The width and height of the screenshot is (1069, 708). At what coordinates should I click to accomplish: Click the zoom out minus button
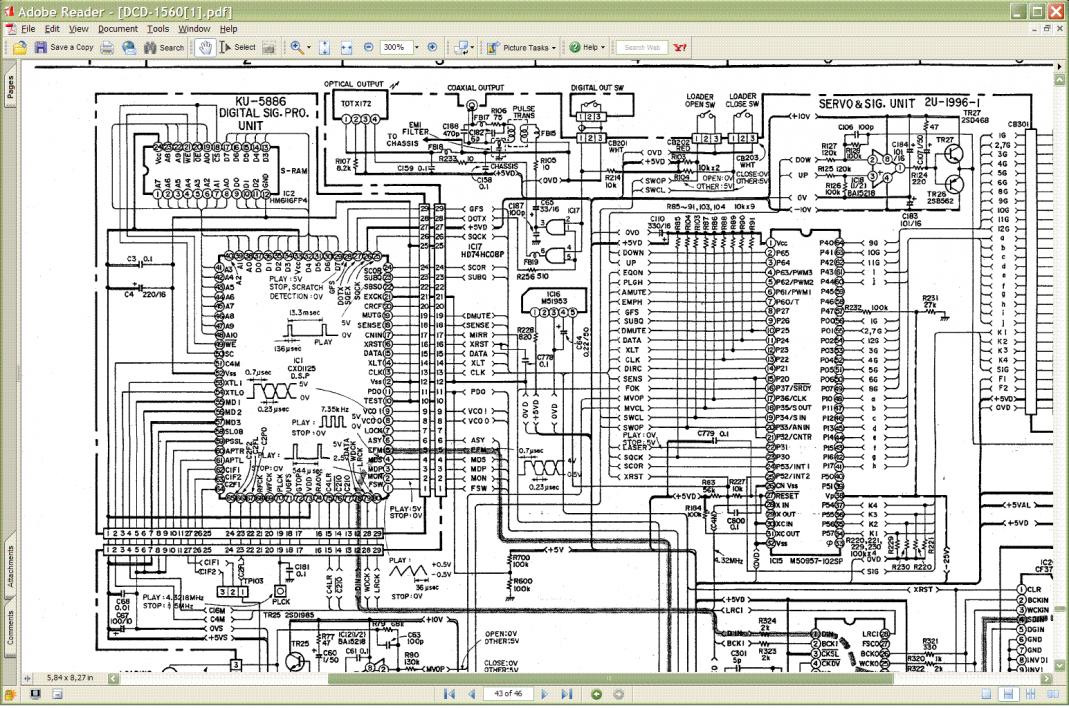coord(369,47)
